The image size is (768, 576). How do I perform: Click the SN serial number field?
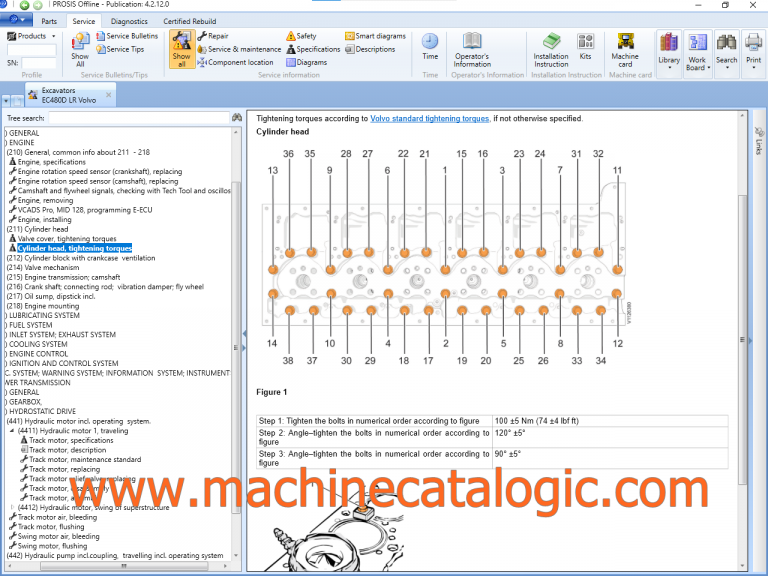click(x=39, y=63)
